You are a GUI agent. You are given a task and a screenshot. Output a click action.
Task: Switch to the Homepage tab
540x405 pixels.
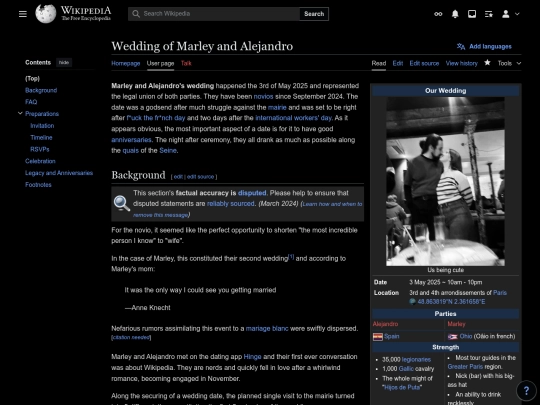click(x=126, y=63)
